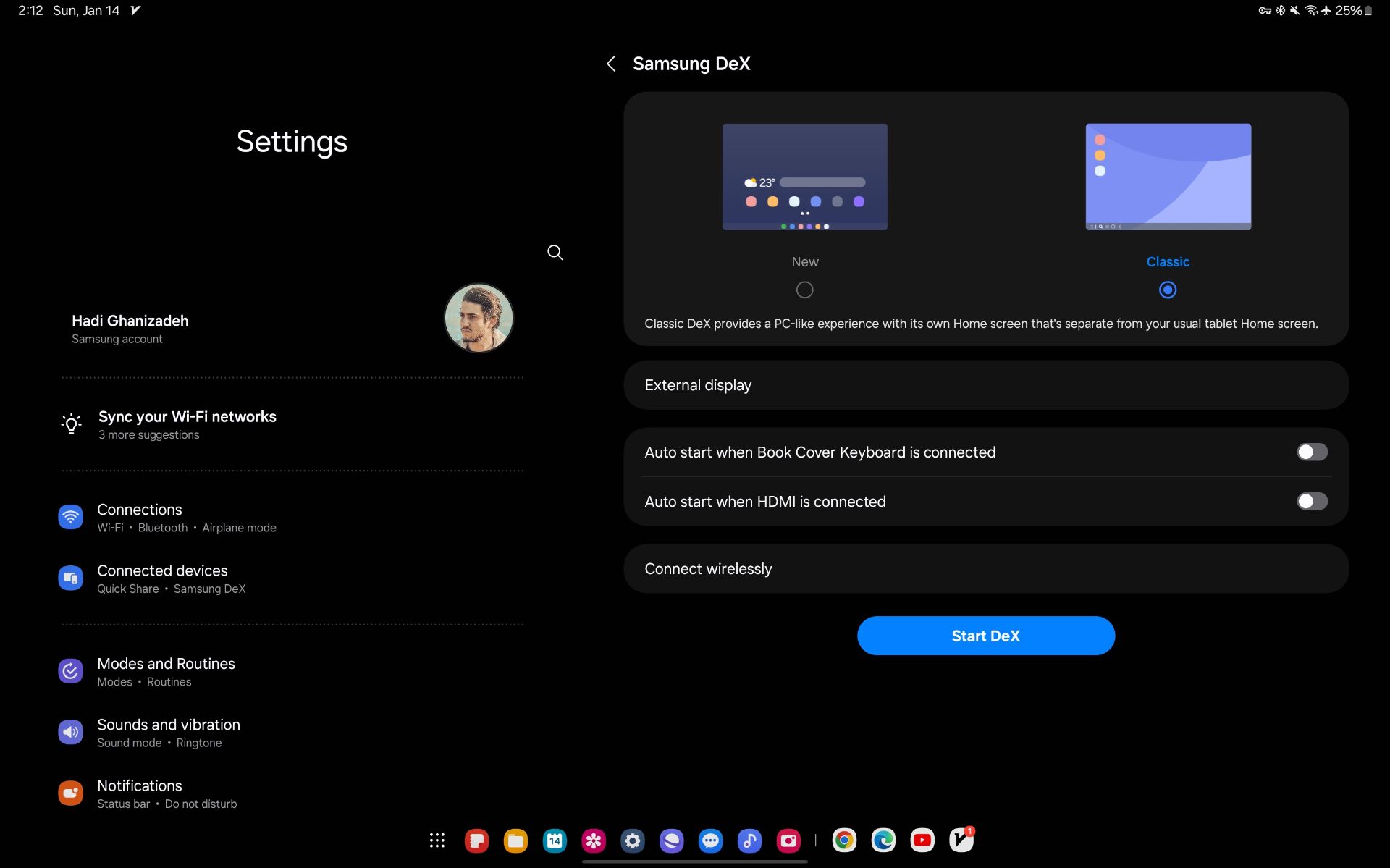Enable auto start for Book Cover Keyboard
Image resolution: width=1390 pixels, height=868 pixels.
click(x=1311, y=452)
